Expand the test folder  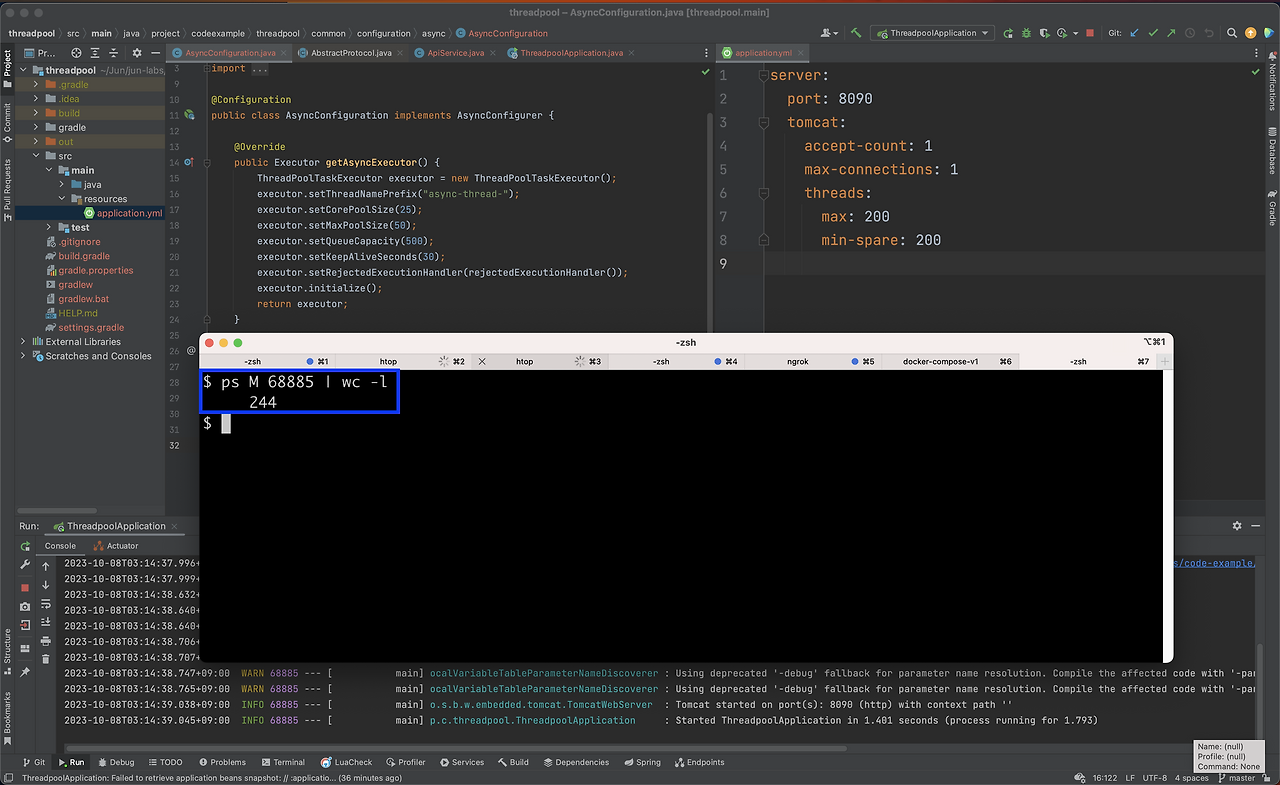click(x=49, y=228)
